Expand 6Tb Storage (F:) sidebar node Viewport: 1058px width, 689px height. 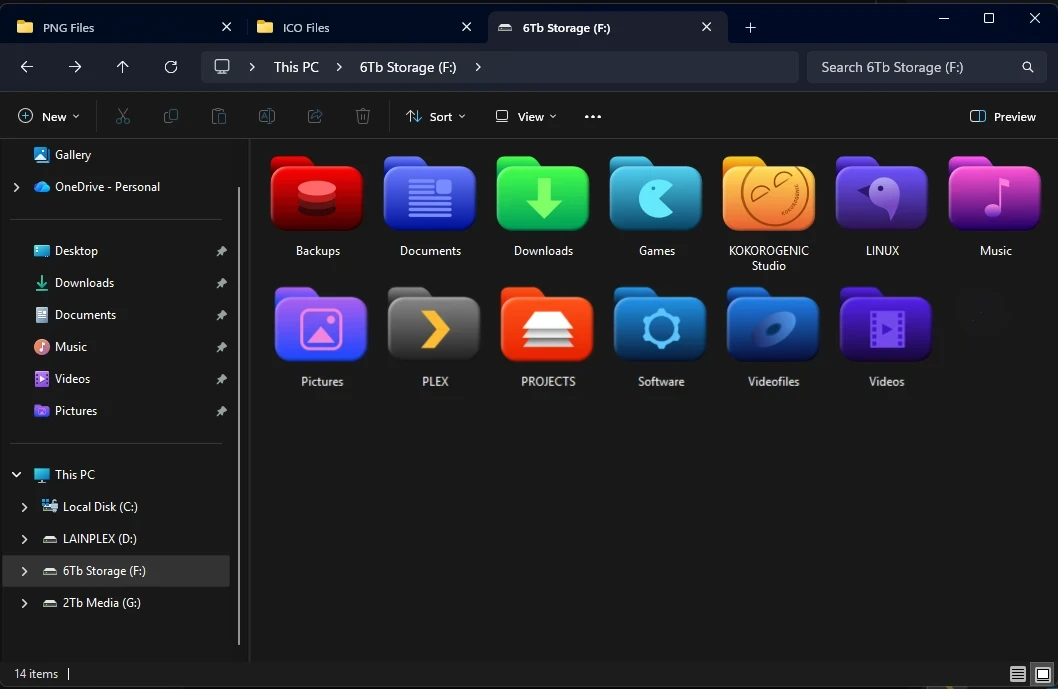click(x=24, y=571)
